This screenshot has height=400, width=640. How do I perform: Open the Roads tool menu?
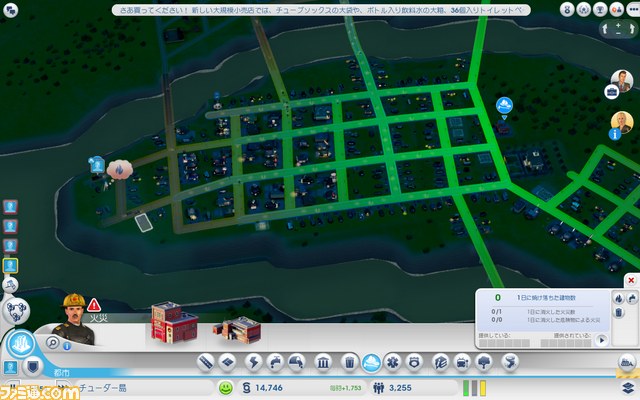point(206,362)
